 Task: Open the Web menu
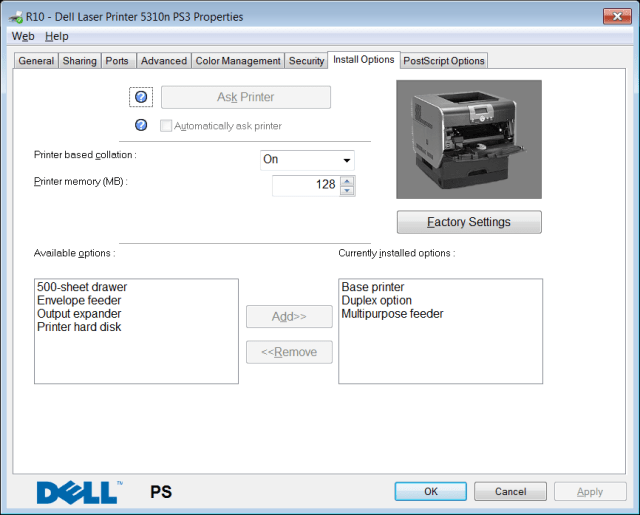pyautogui.click(x=23, y=36)
